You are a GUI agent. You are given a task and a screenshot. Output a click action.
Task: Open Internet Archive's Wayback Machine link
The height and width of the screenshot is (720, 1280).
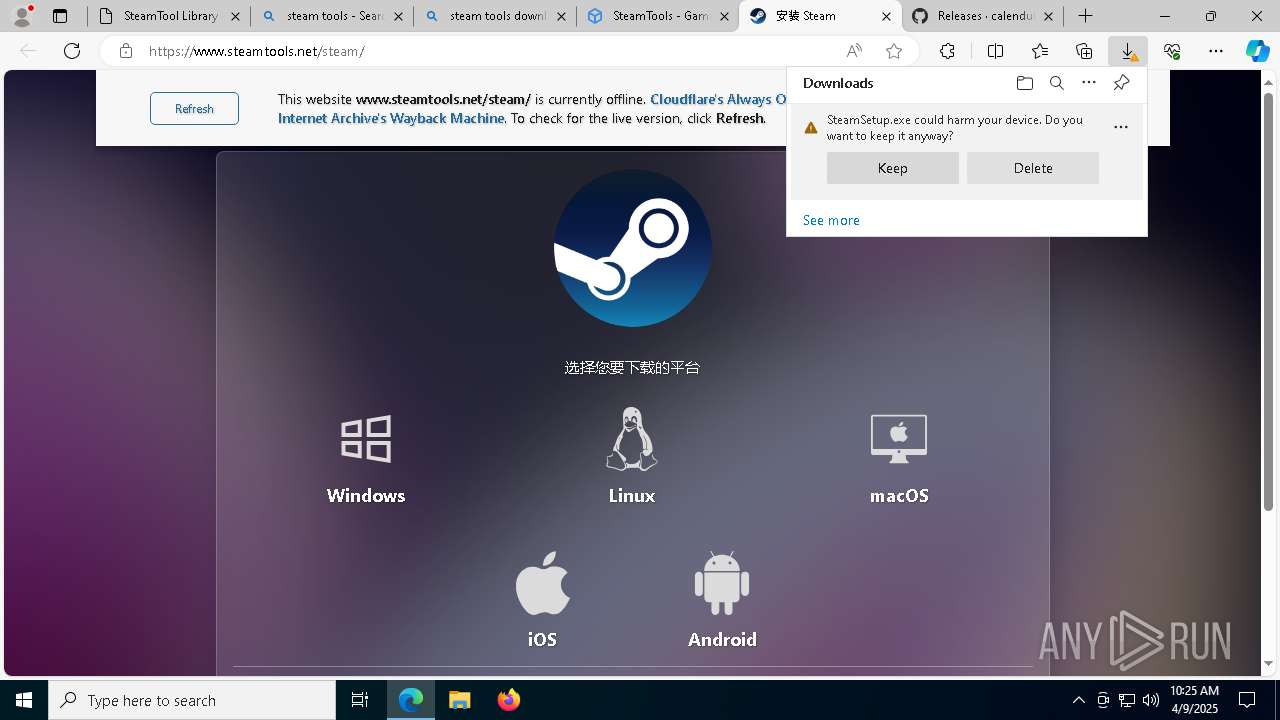click(x=391, y=118)
